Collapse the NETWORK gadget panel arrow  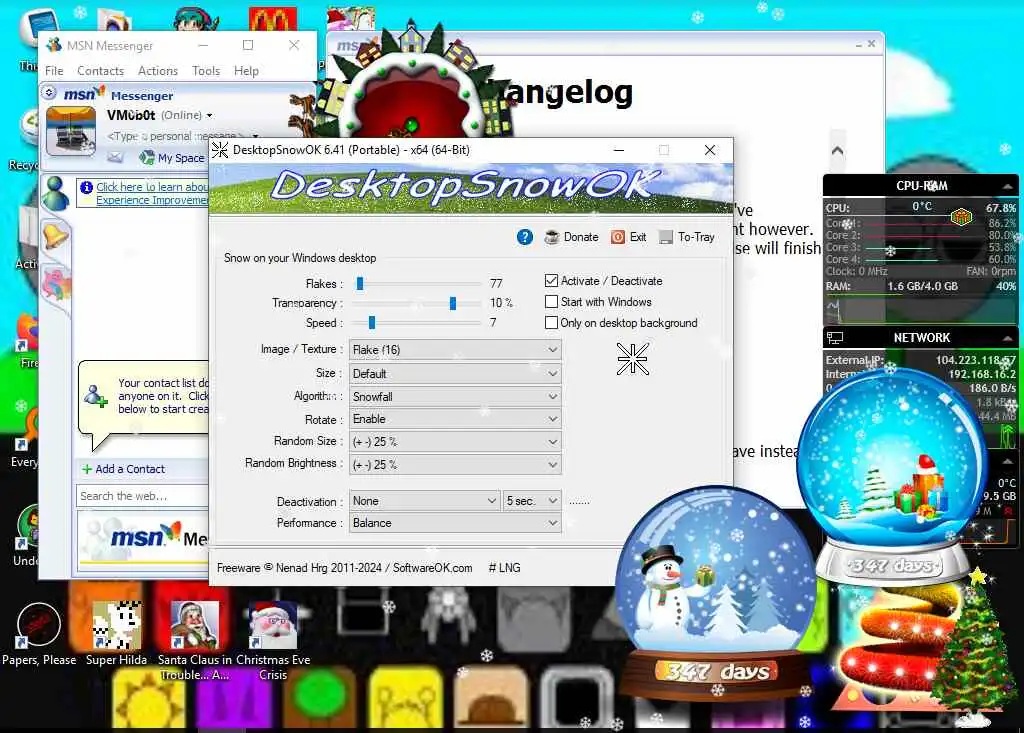pos(1008,338)
